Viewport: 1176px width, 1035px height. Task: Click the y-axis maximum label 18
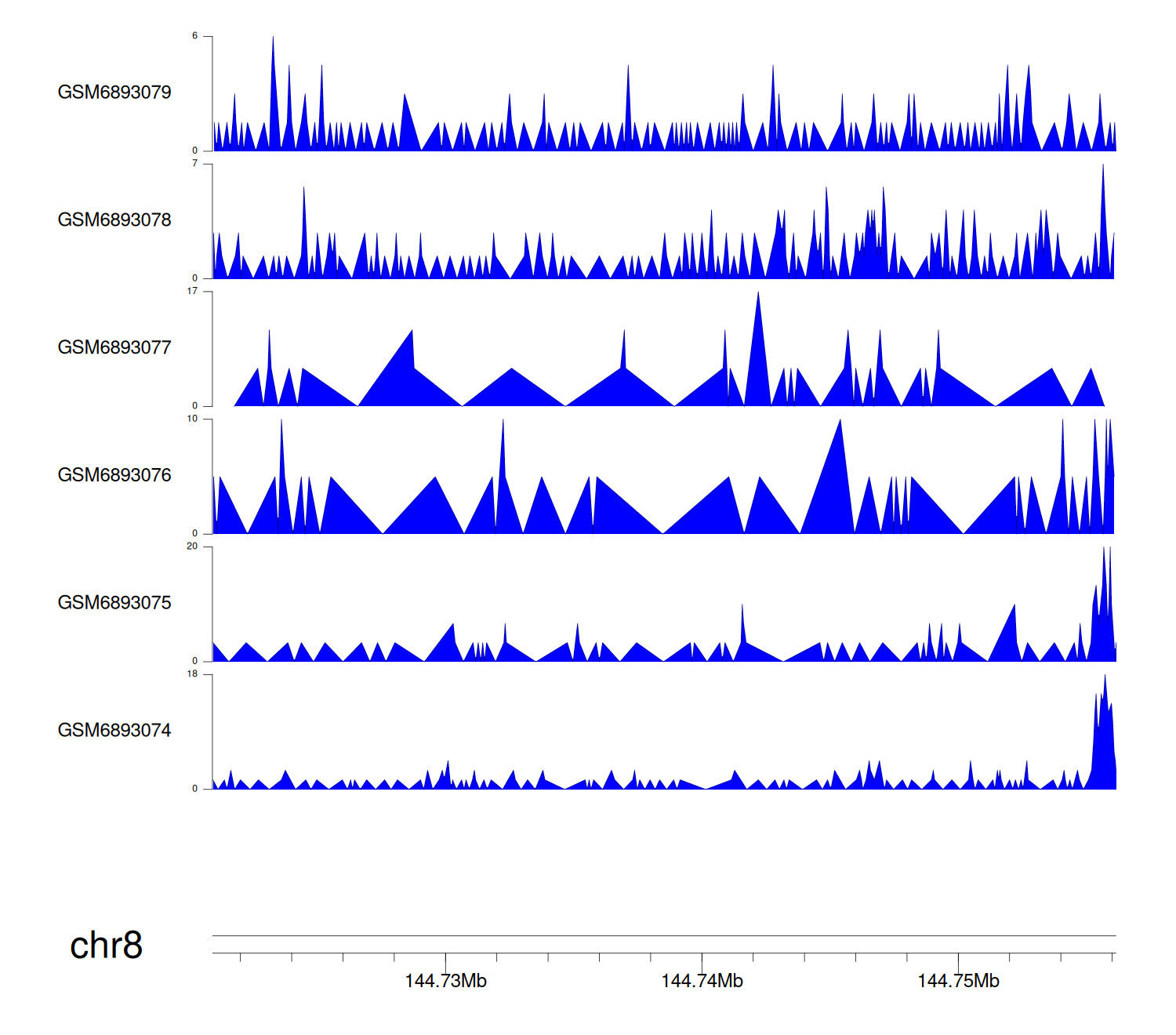(x=192, y=674)
